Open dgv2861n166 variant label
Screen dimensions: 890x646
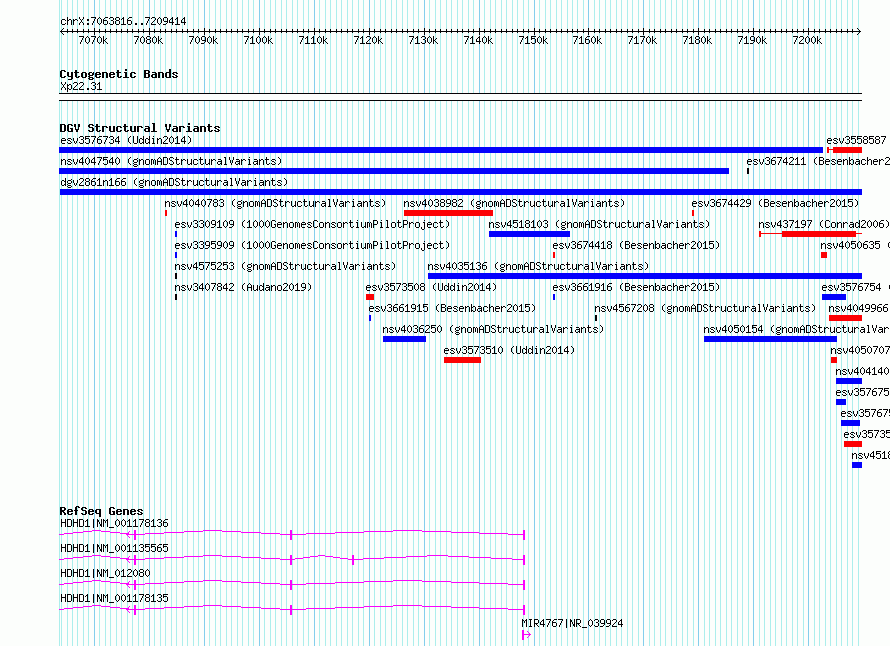coord(174,182)
